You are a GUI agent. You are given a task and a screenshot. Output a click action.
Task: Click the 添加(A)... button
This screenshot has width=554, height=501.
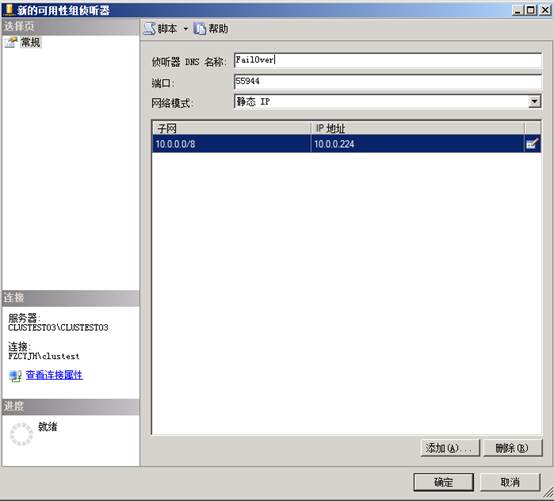pos(450,448)
